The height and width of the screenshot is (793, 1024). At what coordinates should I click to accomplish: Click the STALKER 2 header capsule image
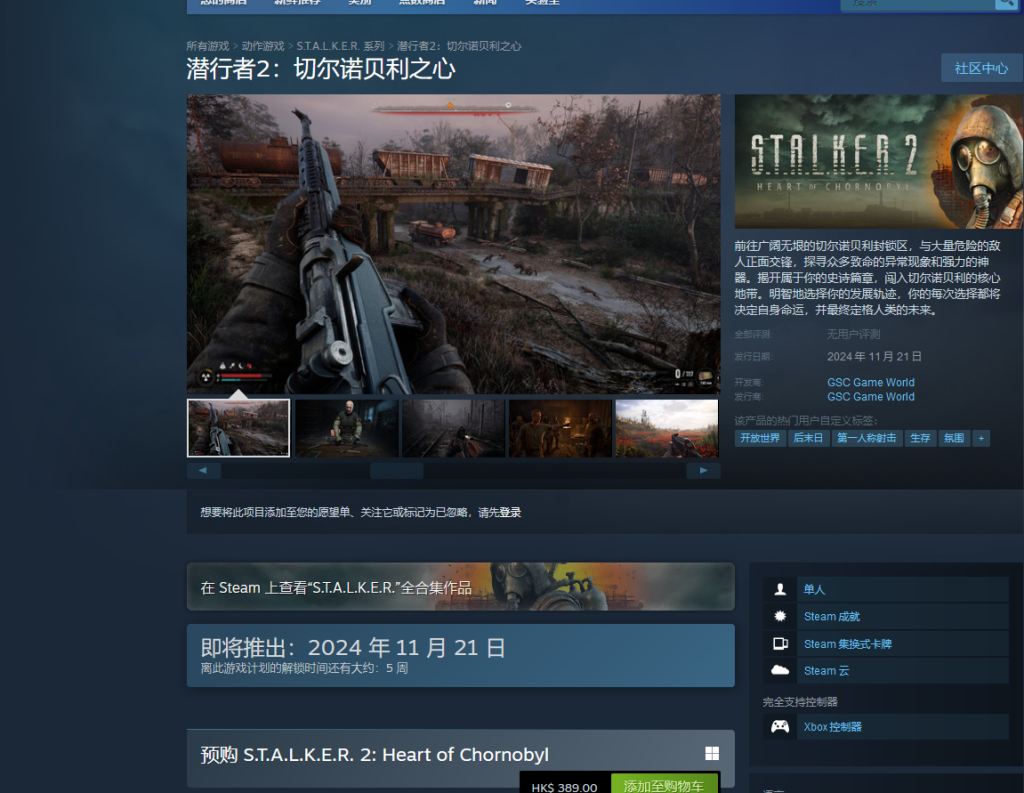pyautogui.click(x=878, y=161)
